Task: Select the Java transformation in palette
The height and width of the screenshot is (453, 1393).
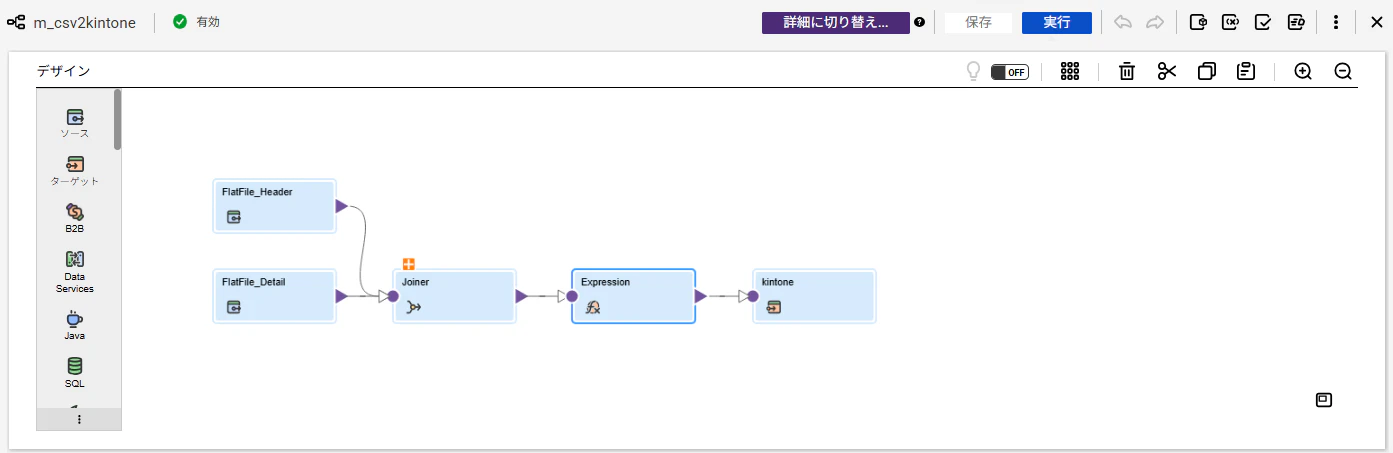Action: 75,325
